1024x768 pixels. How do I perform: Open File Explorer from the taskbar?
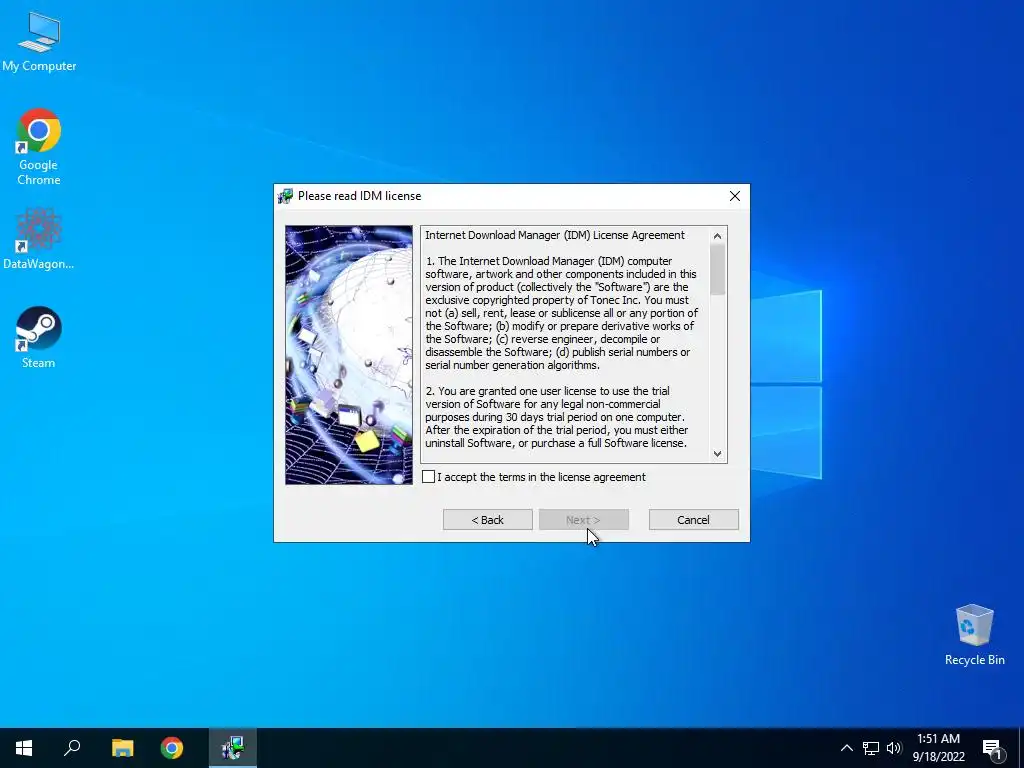pyautogui.click(x=122, y=748)
